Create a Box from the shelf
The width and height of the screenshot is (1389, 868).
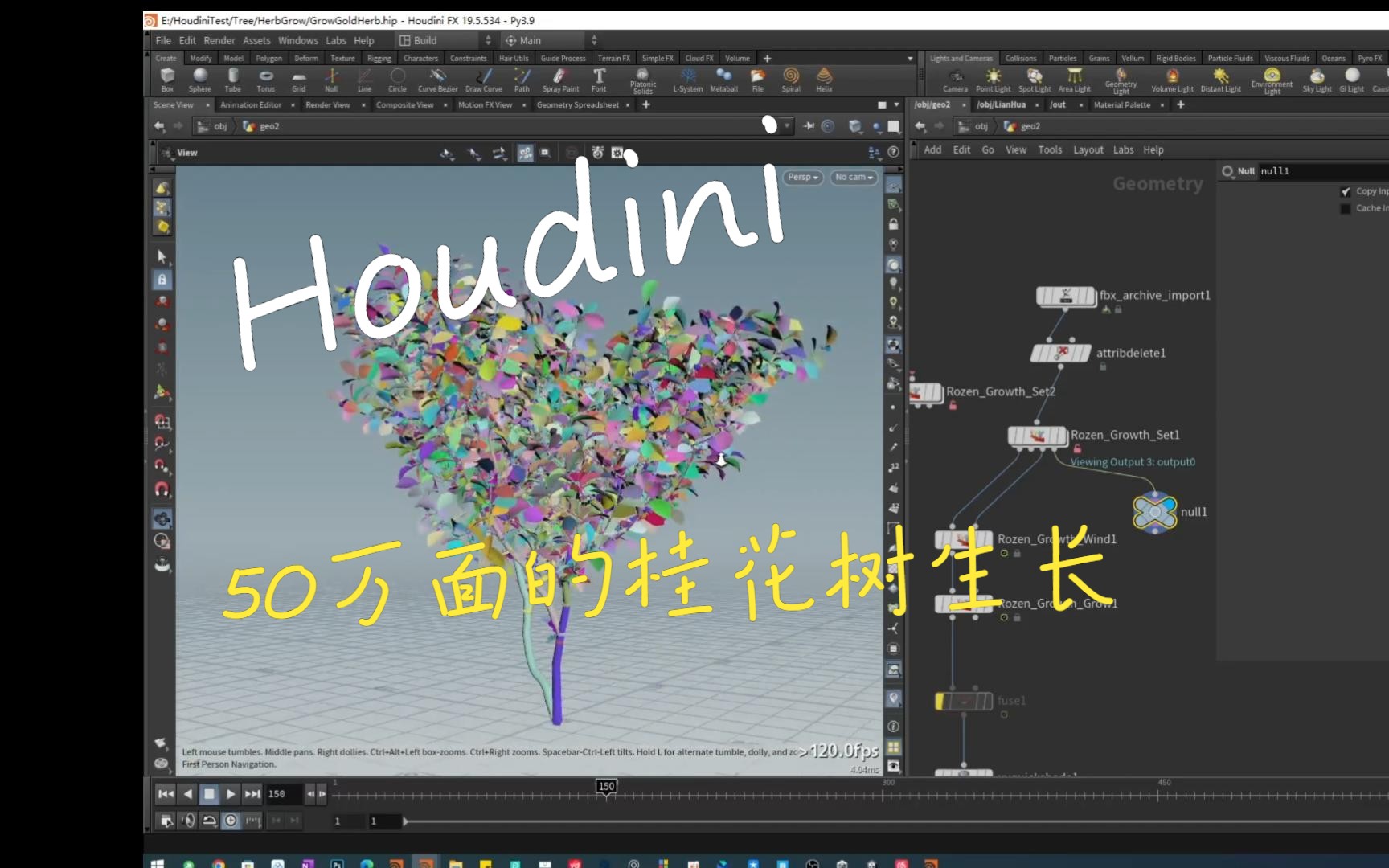pyautogui.click(x=167, y=79)
